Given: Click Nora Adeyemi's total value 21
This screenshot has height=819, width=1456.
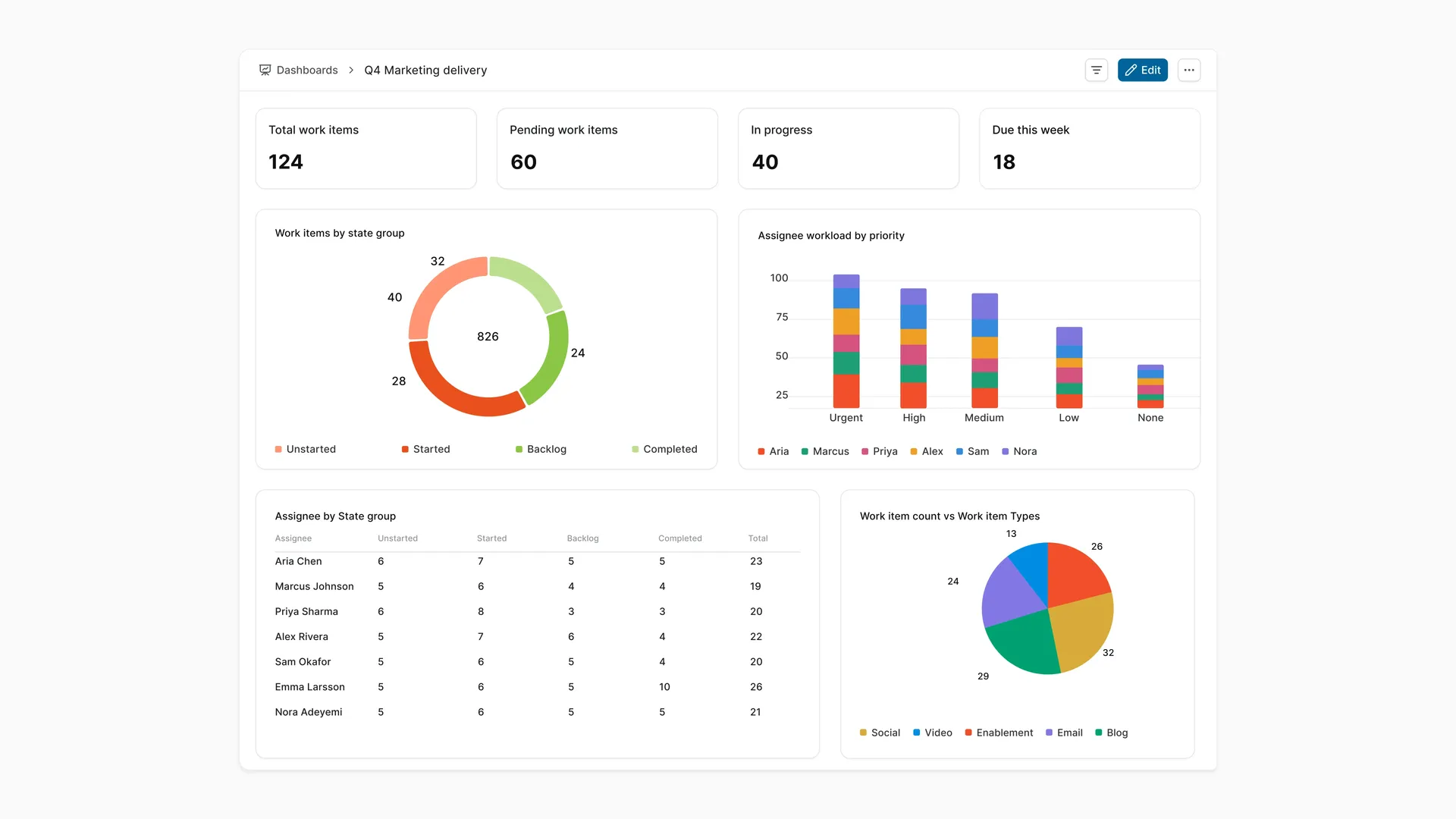Looking at the screenshot, I should [755, 712].
